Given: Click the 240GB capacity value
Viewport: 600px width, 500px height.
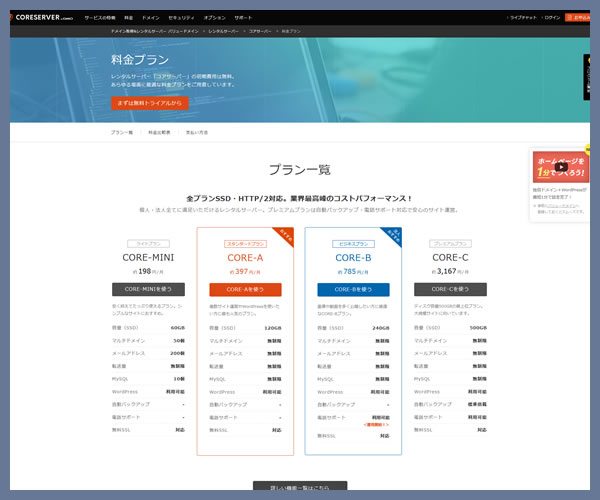Looking at the screenshot, I should [381, 328].
